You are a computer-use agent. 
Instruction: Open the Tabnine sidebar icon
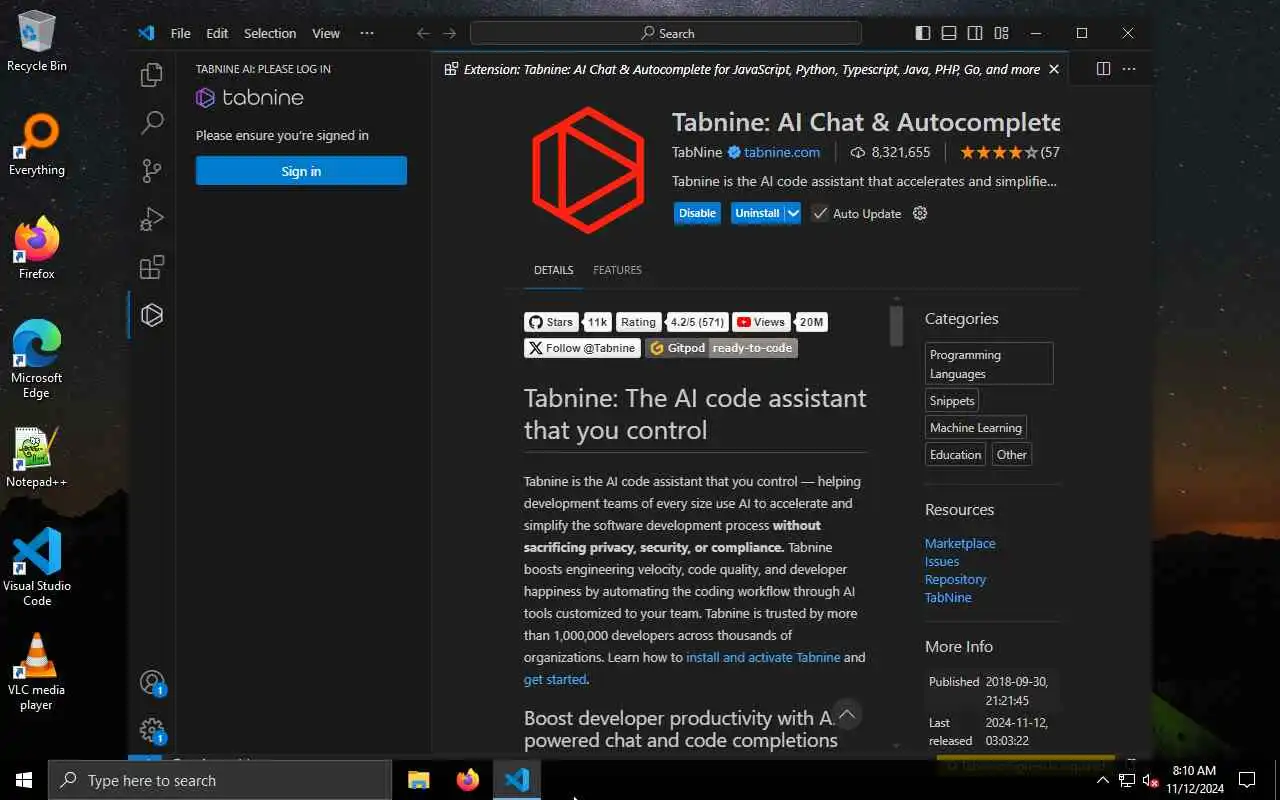(x=152, y=315)
